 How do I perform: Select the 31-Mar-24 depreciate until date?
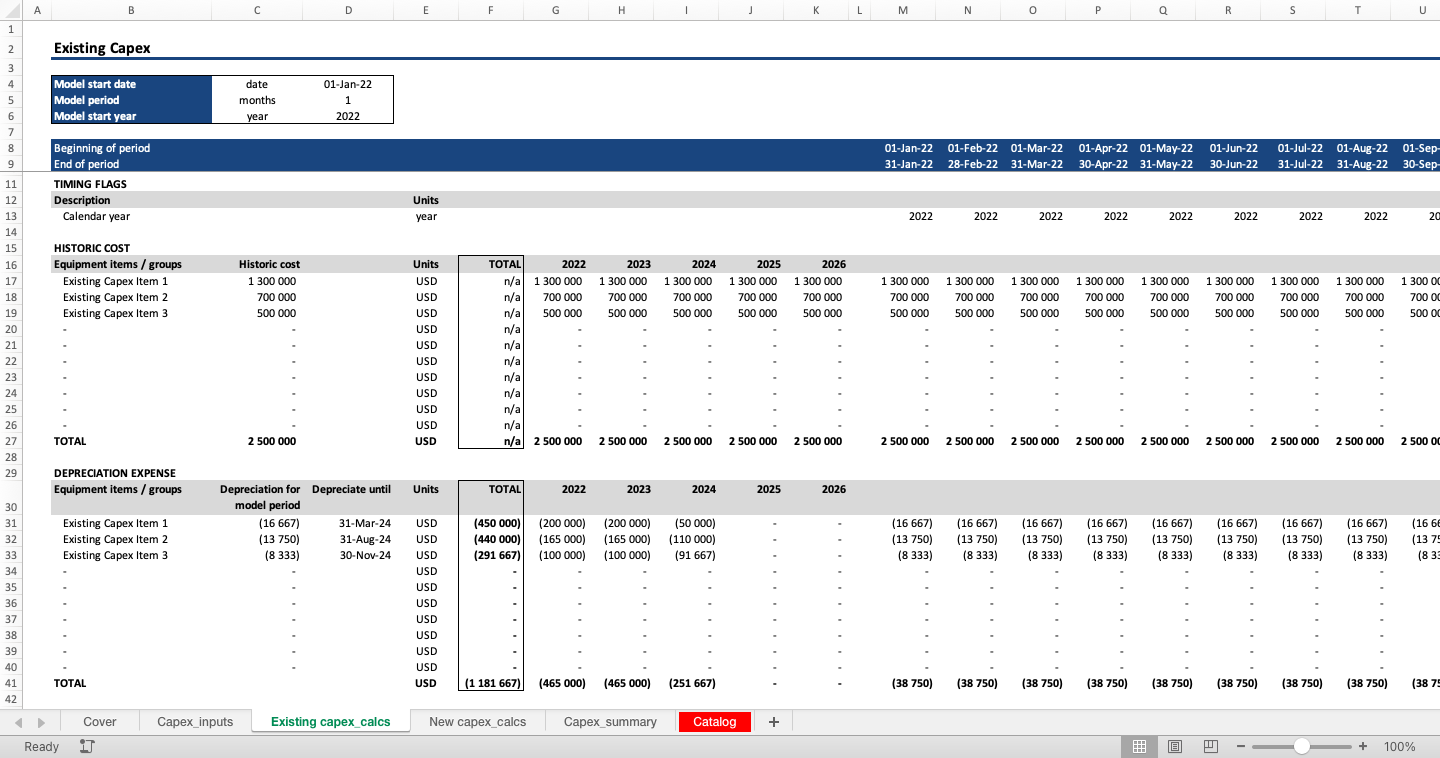pos(348,523)
